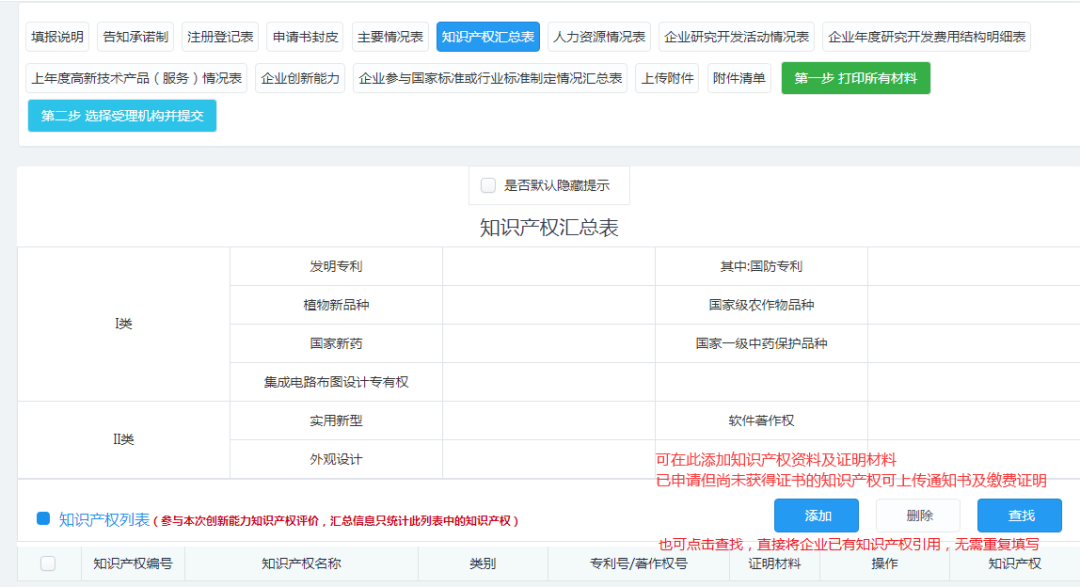
Task: Toggle 是否默认隐藏提示 checkbox
Action: click(x=488, y=185)
